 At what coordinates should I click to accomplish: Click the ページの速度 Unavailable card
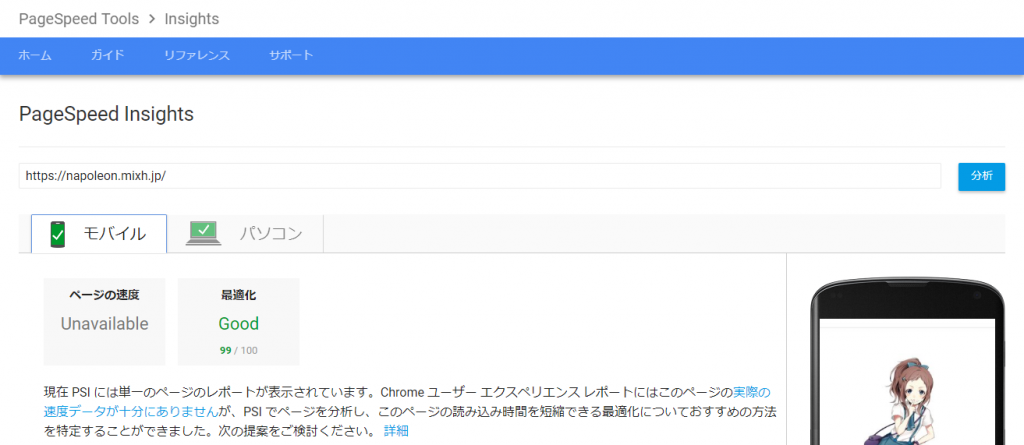[x=104, y=321]
